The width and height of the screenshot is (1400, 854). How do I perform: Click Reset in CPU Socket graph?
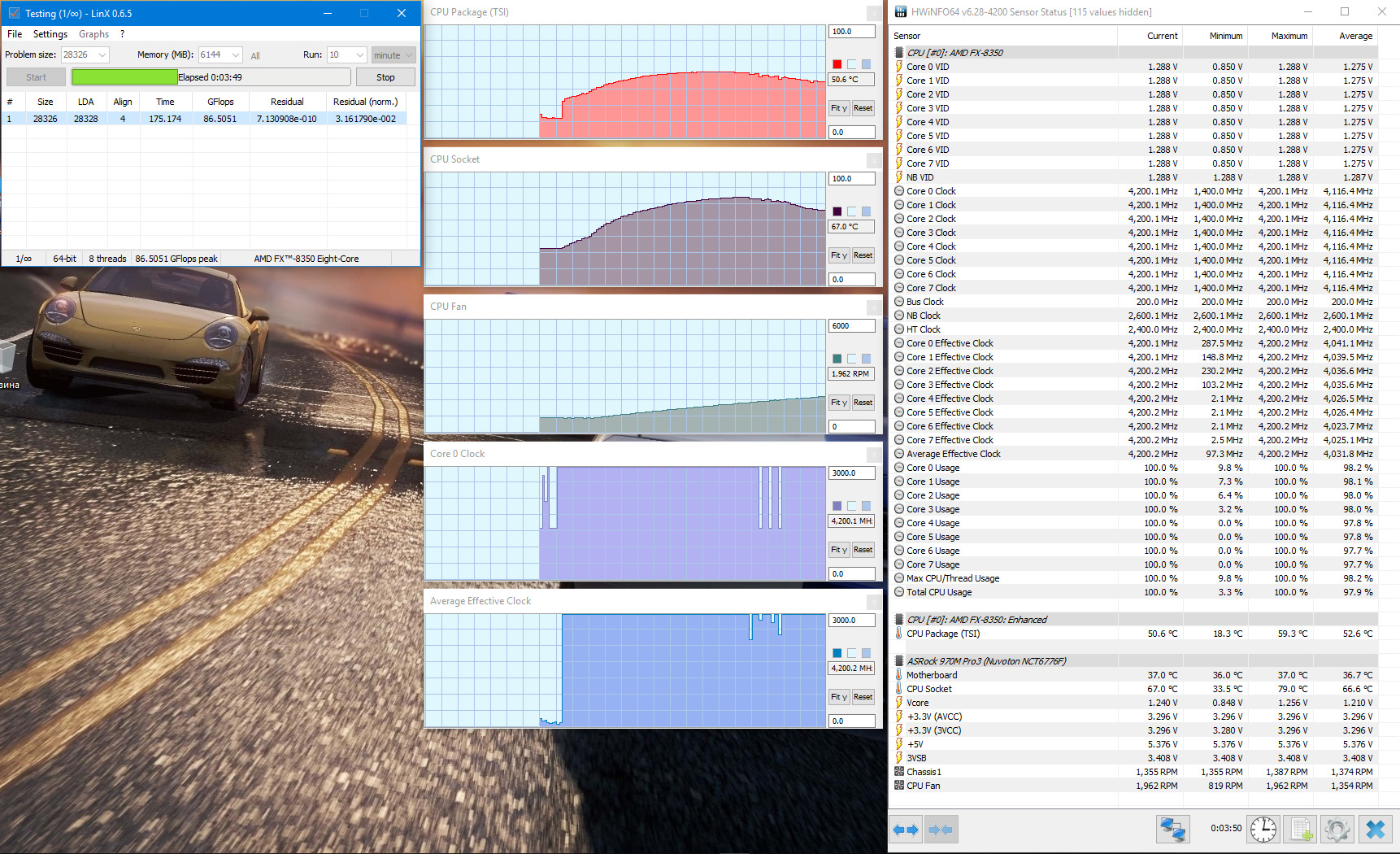(863, 255)
